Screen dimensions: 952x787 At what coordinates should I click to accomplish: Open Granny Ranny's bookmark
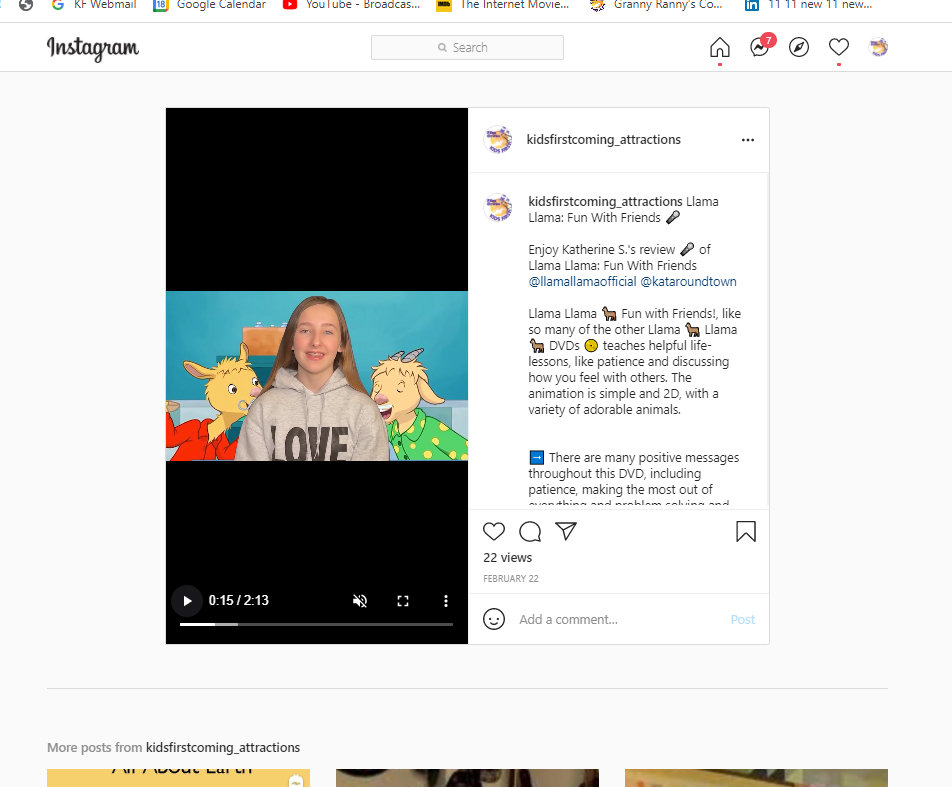(x=656, y=5)
